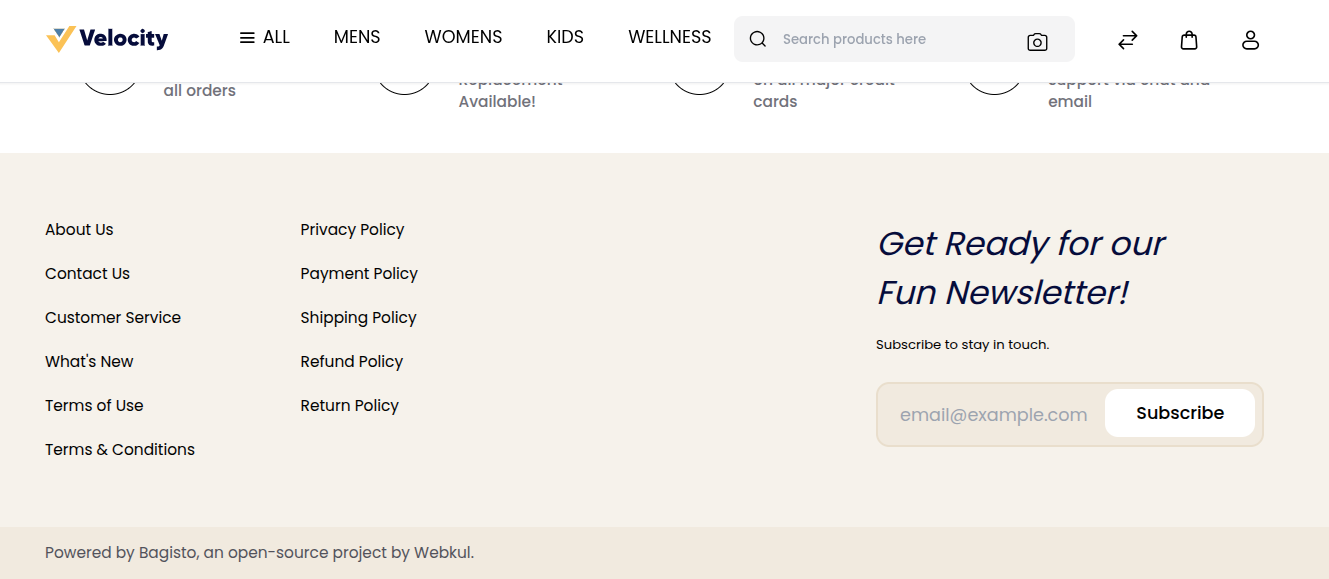The height and width of the screenshot is (579, 1329).
Task: Open the WELLNESS category
Action: pos(669,38)
